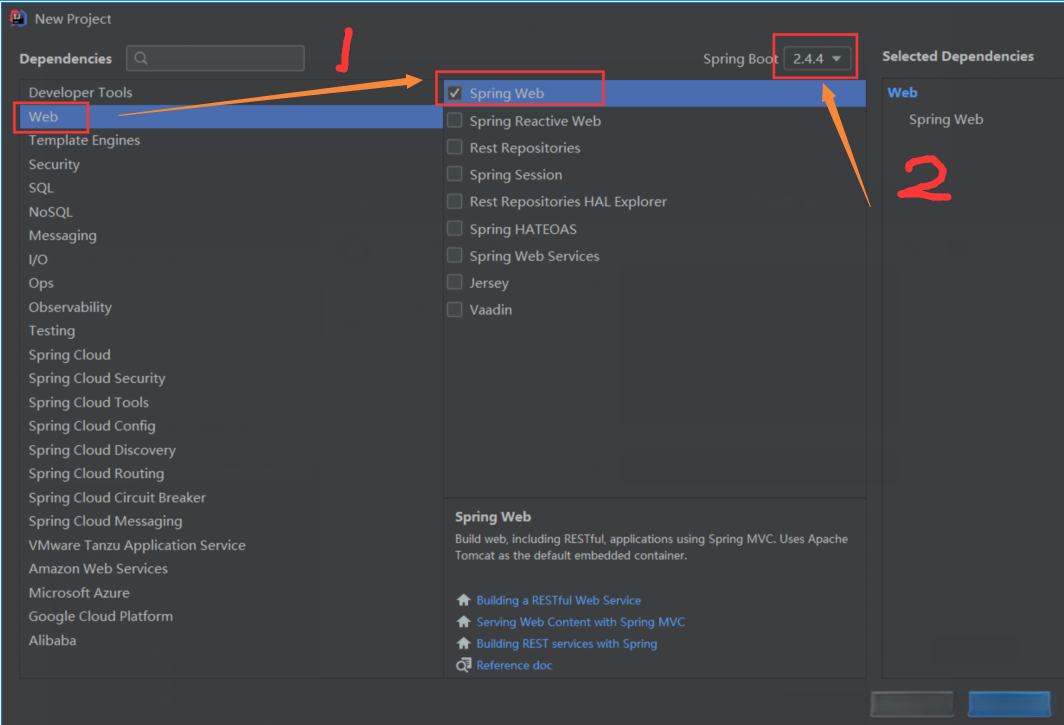
Task: Choose the SQL dependency category
Action: click(x=41, y=188)
